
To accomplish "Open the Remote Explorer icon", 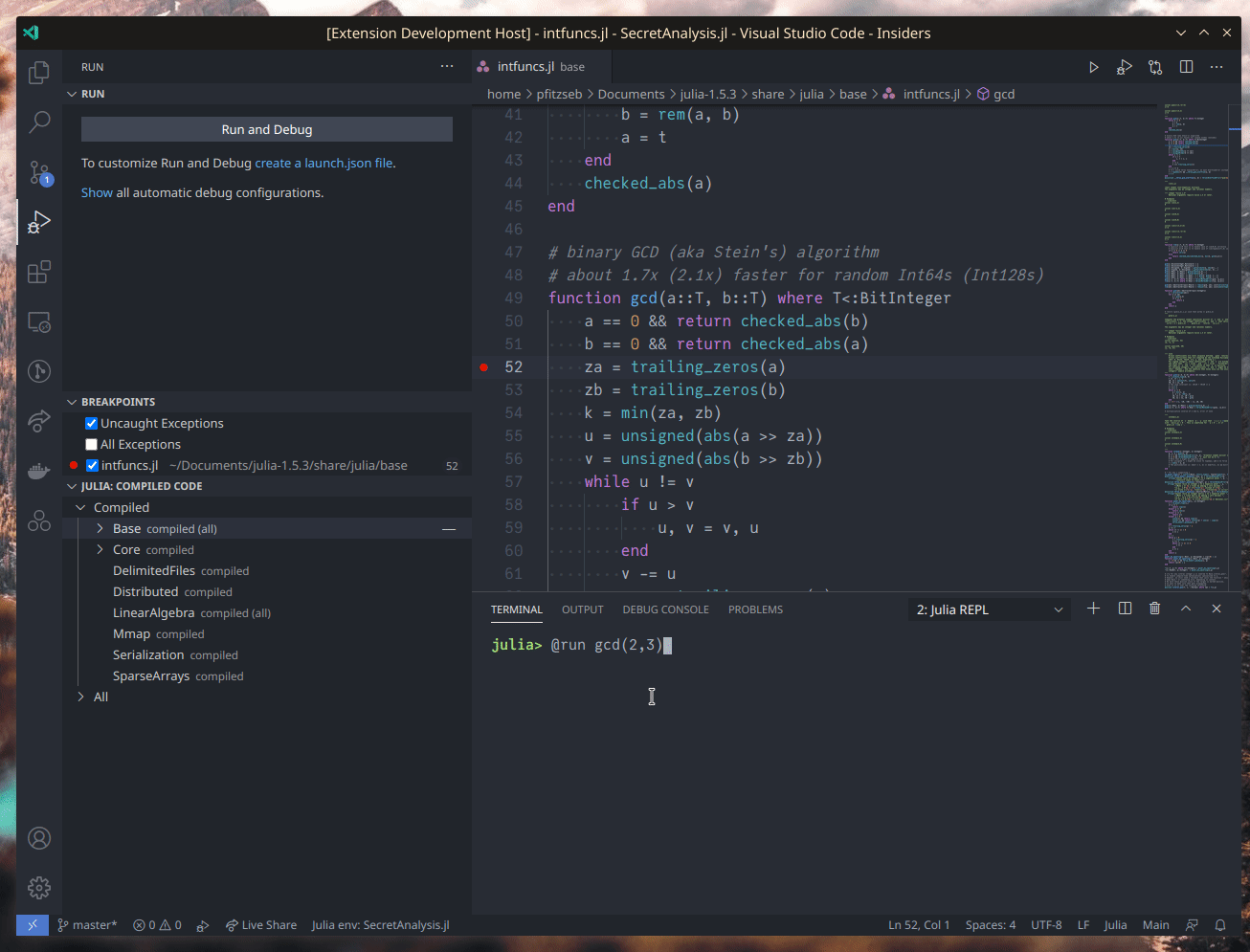I will (x=38, y=321).
